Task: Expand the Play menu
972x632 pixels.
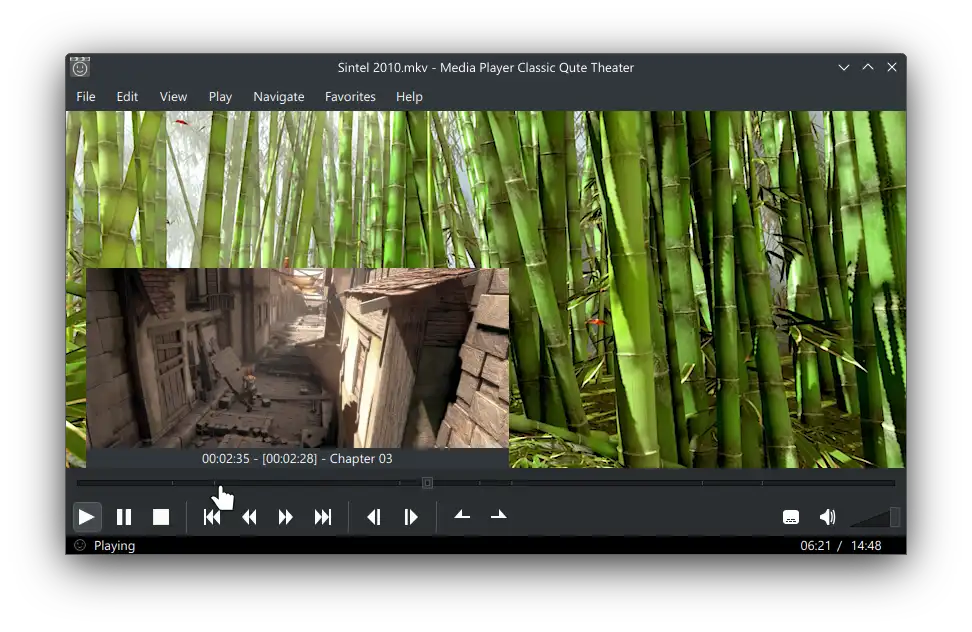Action: click(x=220, y=97)
